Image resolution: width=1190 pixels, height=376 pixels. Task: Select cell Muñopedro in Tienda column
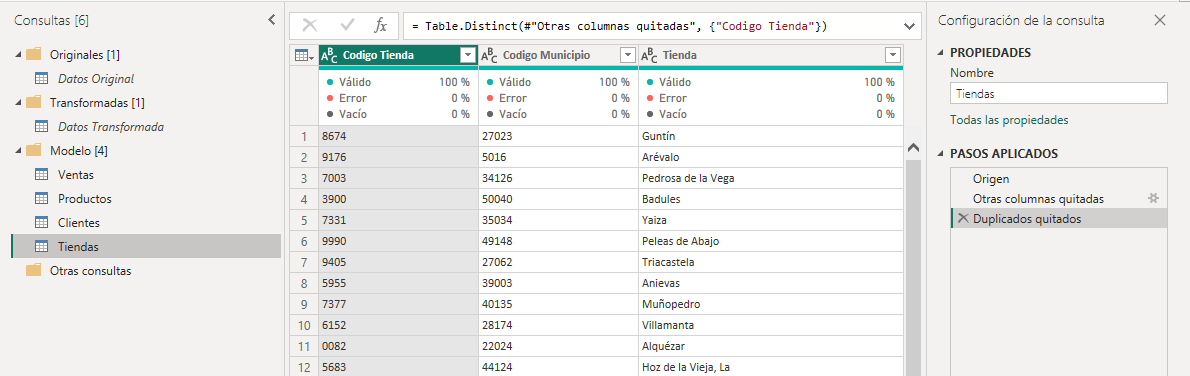[771, 304]
